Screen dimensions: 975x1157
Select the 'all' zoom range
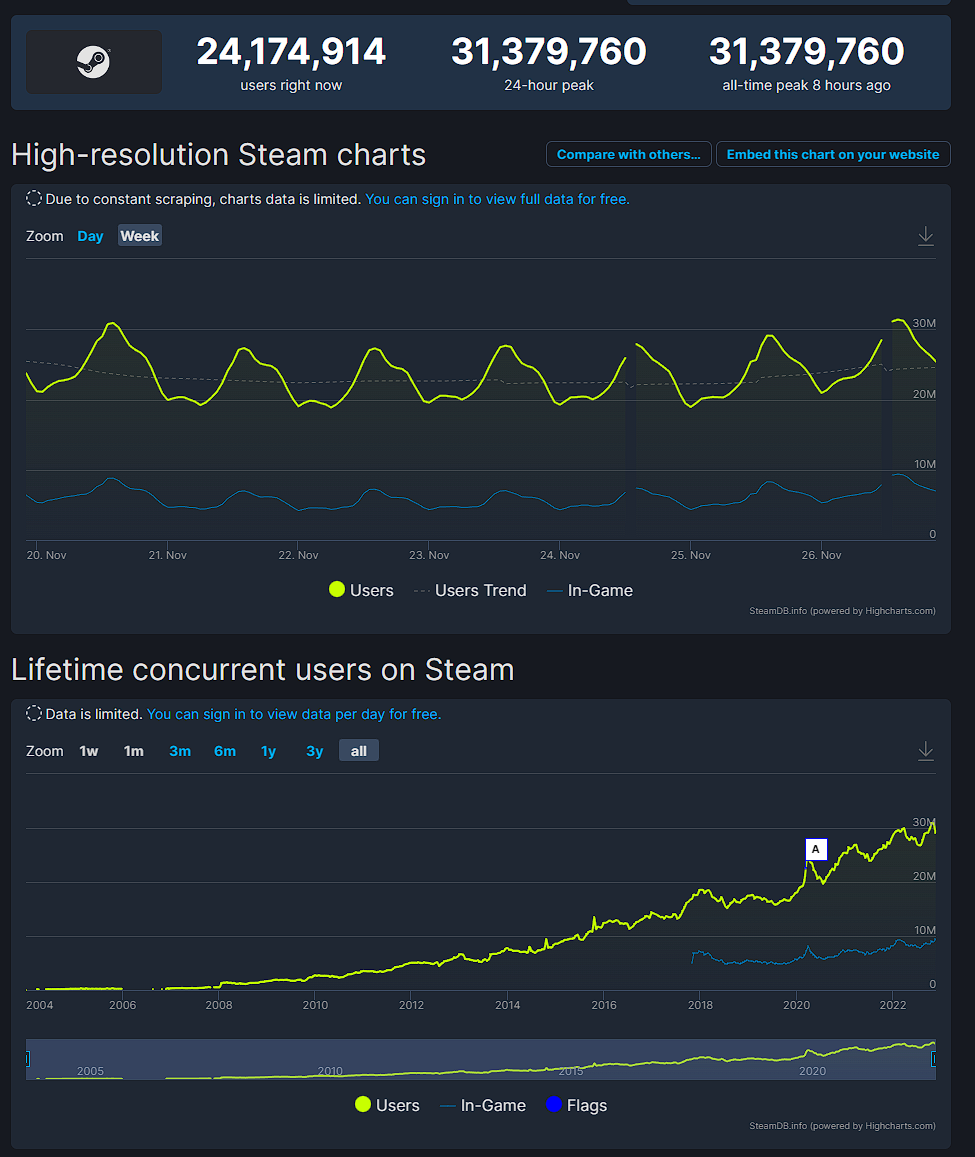[x=359, y=751]
